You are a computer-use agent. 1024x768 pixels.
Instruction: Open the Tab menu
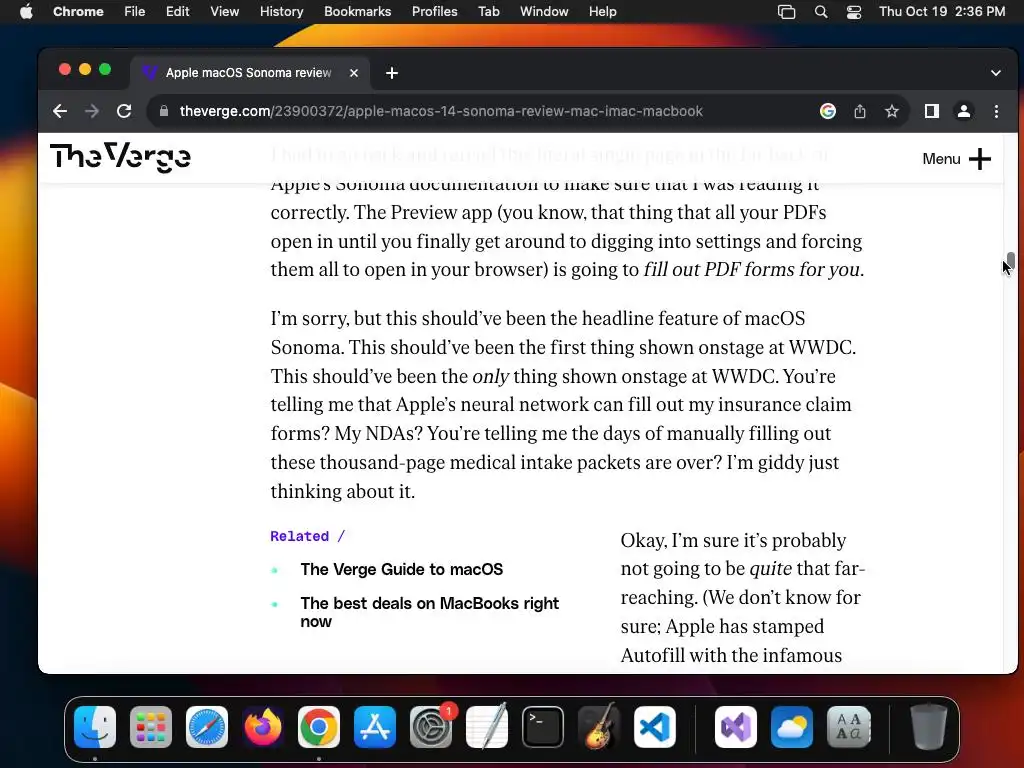[488, 12]
